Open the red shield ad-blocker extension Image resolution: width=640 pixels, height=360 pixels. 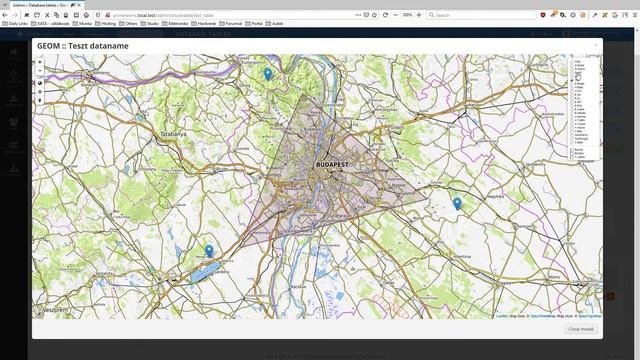point(543,15)
